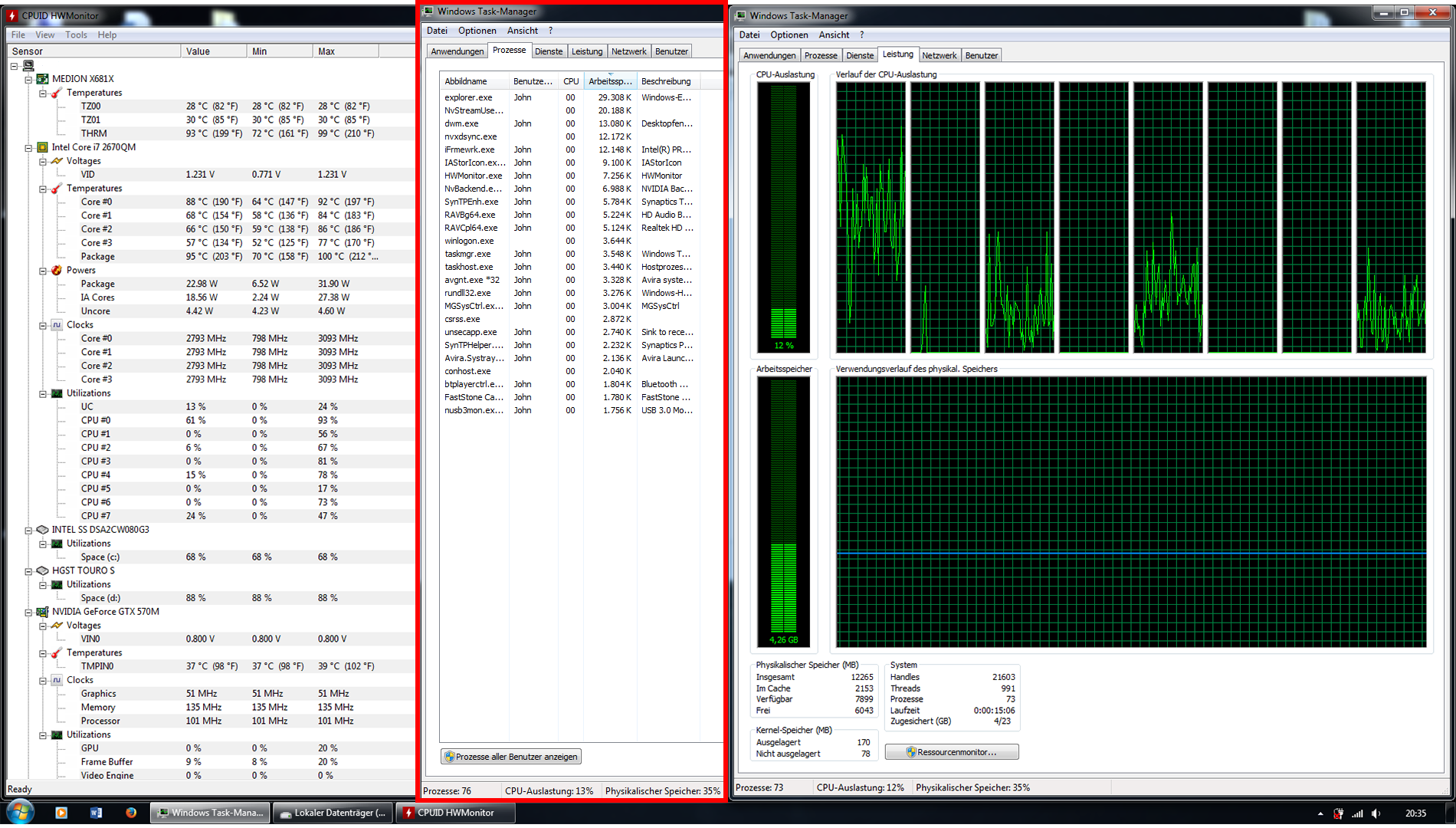Collapse the Clocks node under Intel Core i7
Screen dimensions: 1456x828
(43, 325)
